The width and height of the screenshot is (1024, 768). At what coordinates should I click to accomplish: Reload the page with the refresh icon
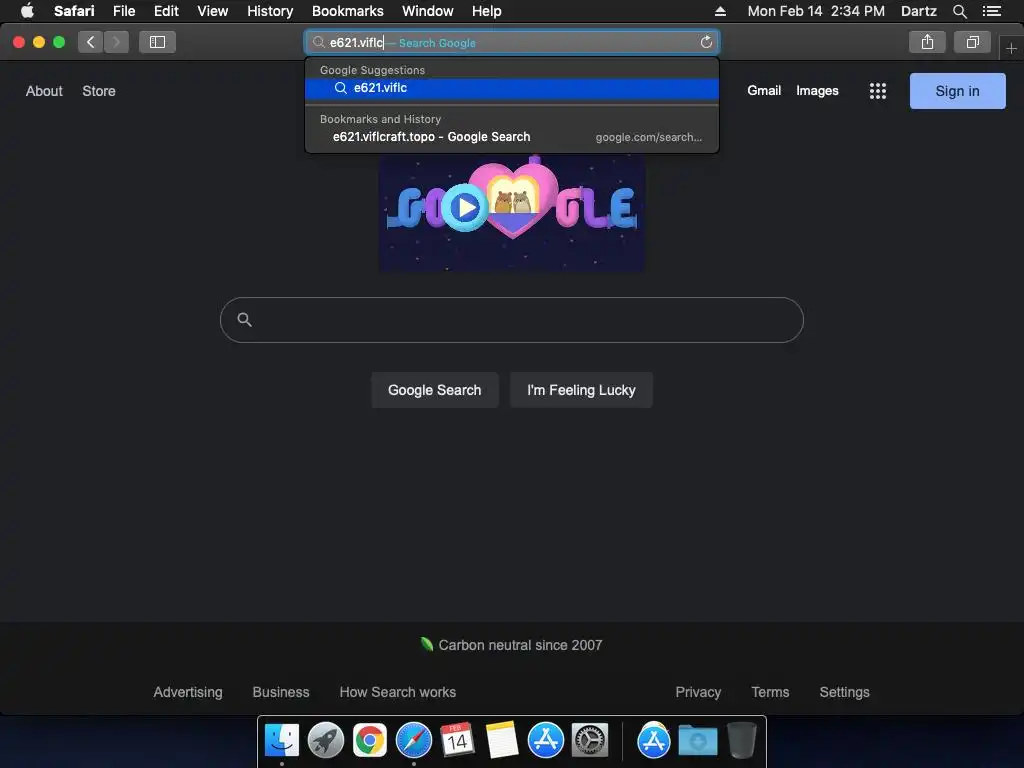[706, 42]
